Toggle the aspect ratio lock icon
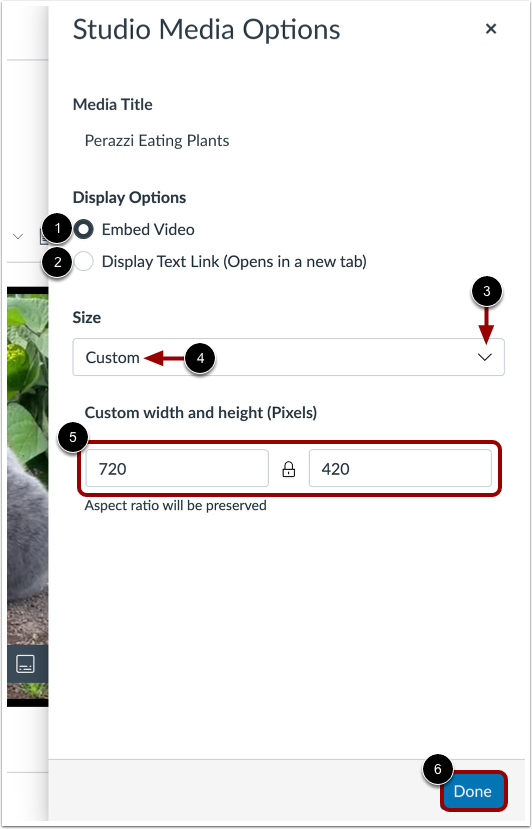 289,469
